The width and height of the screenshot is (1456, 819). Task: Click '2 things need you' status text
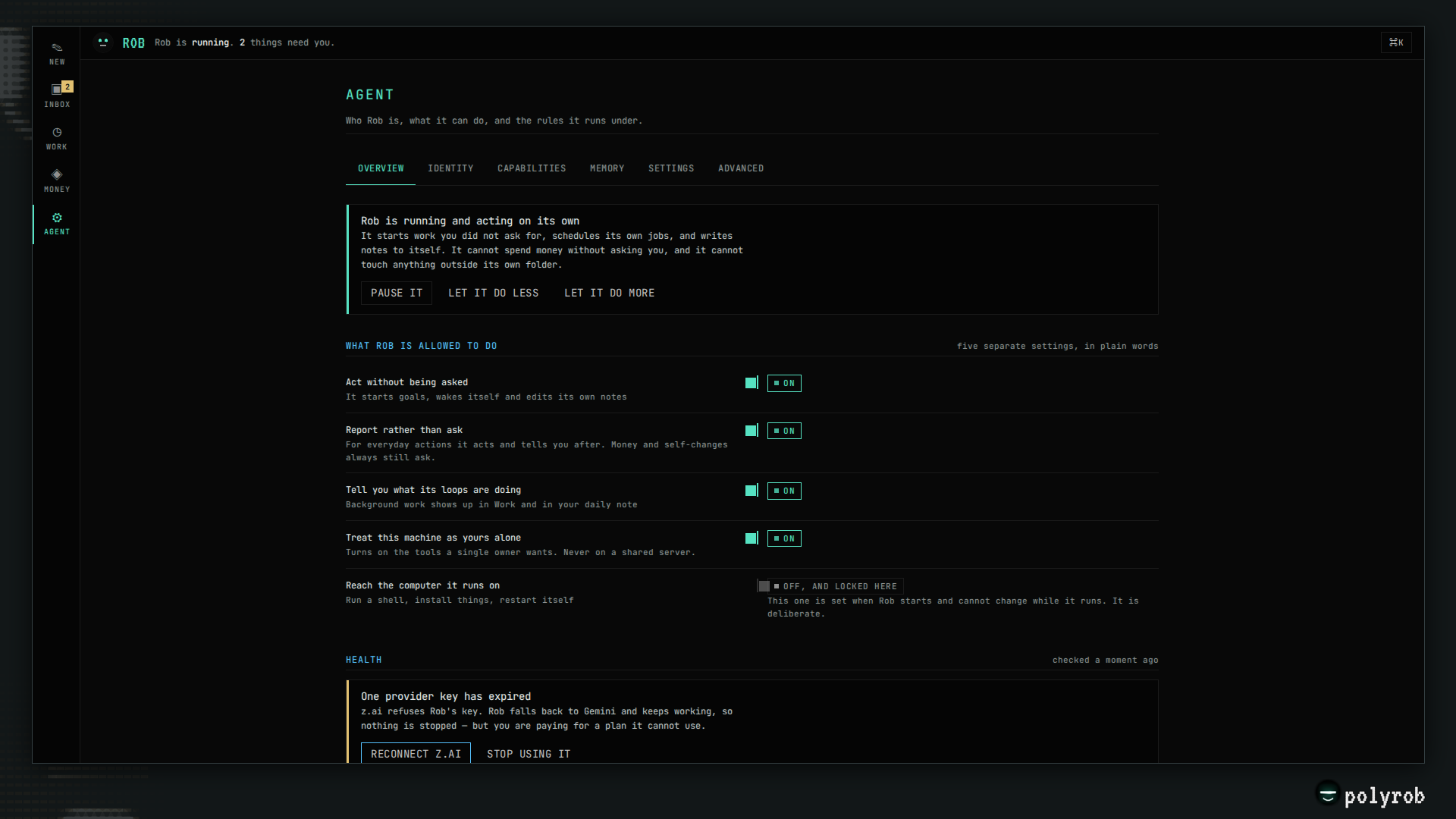point(287,42)
